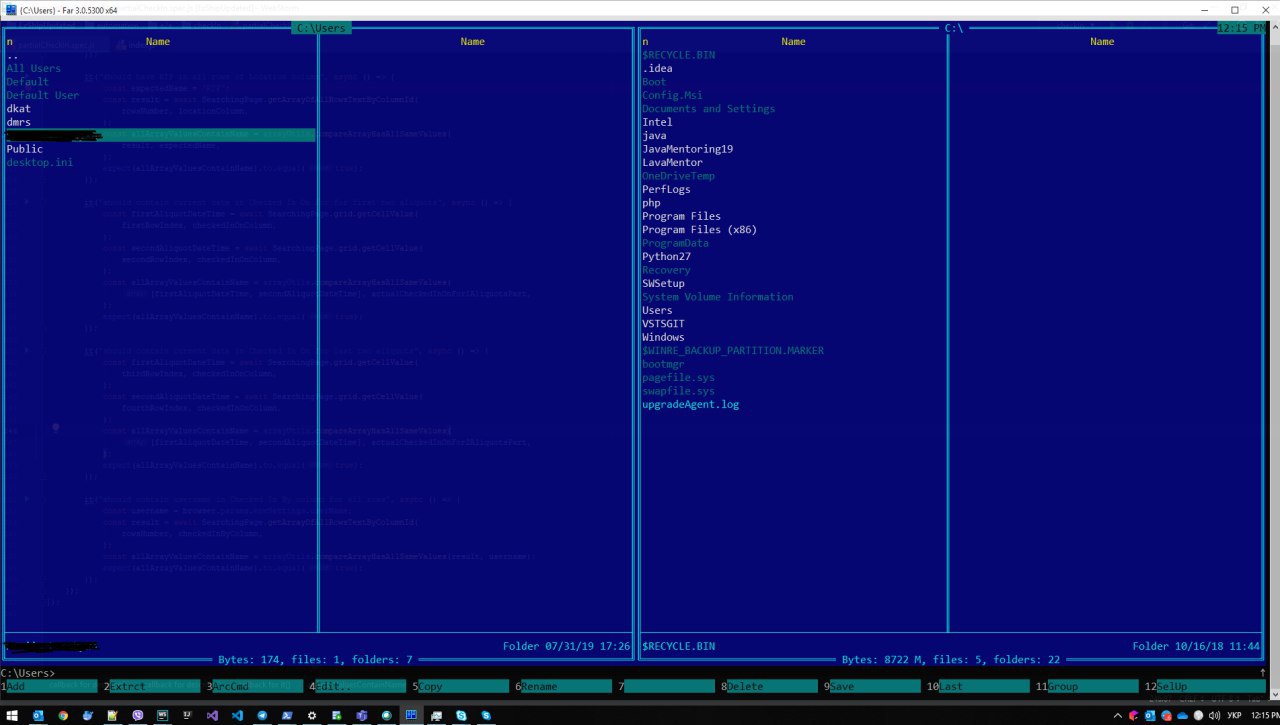Open Outlook from the taskbar
This screenshot has height=725, width=1280.
[x=38, y=716]
